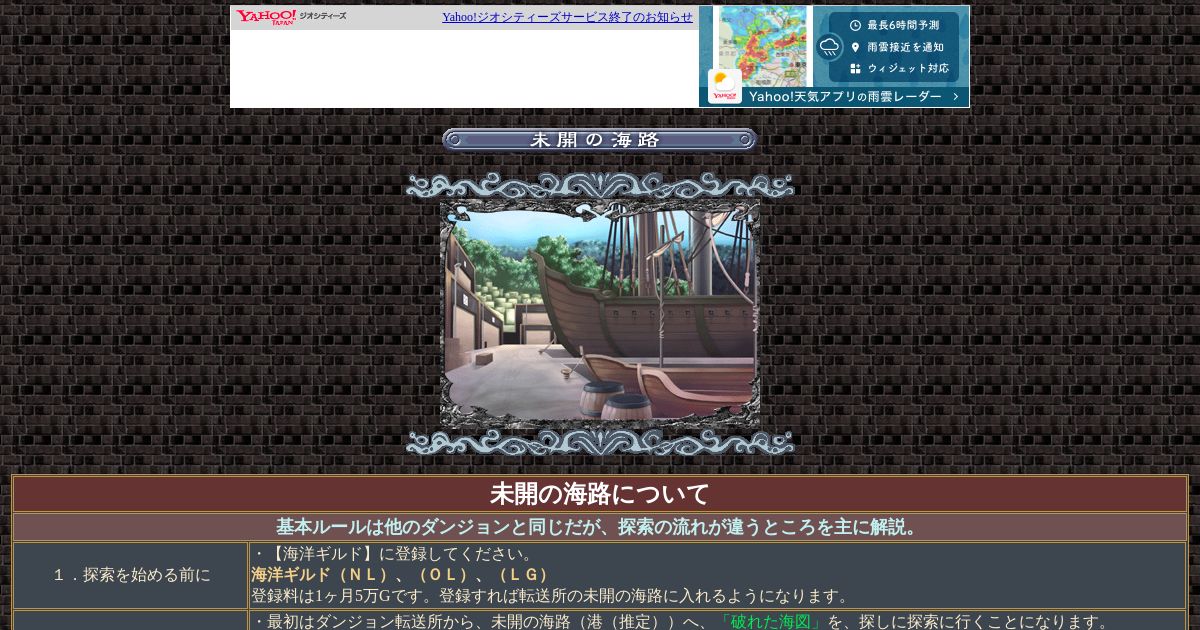The height and width of the screenshot is (630, 1200).
Task: Click the Yahoo!天気アプリの雨雲レーダー banner text
Action: click(845, 97)
